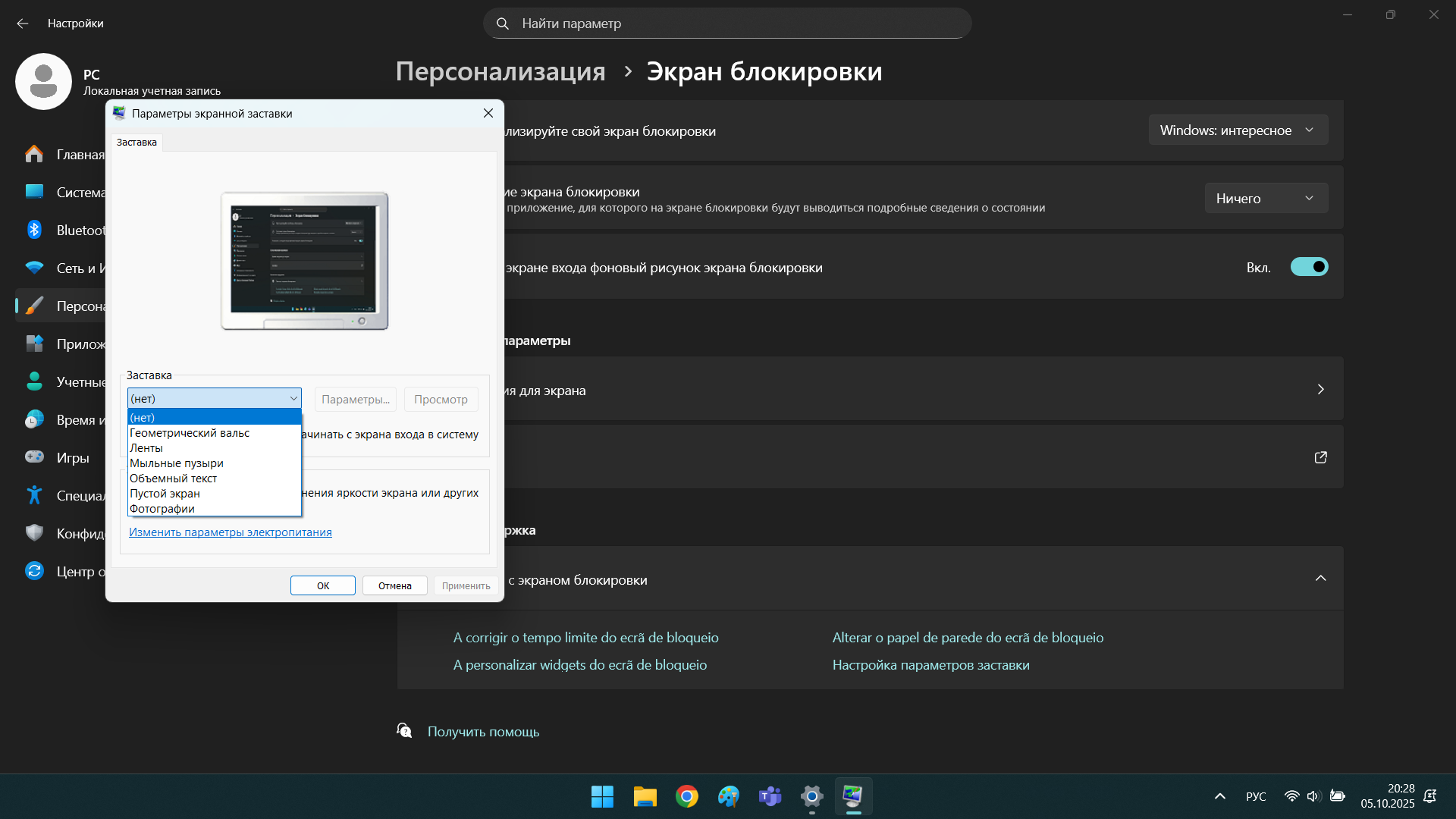Click the OK button in dialog

click(322, 585)
